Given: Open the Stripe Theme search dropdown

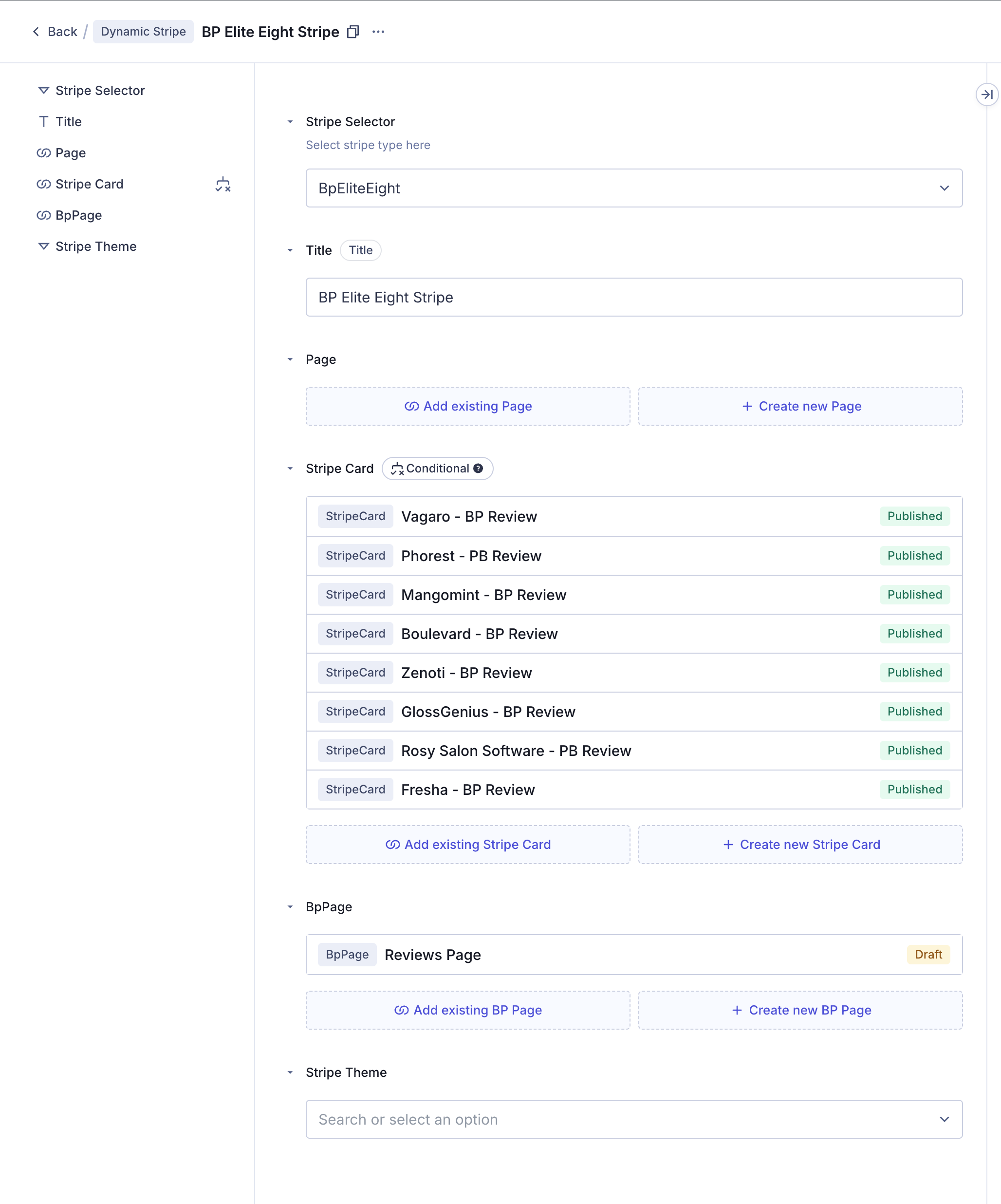Looking at the screenshot, I should point(634,1119).
